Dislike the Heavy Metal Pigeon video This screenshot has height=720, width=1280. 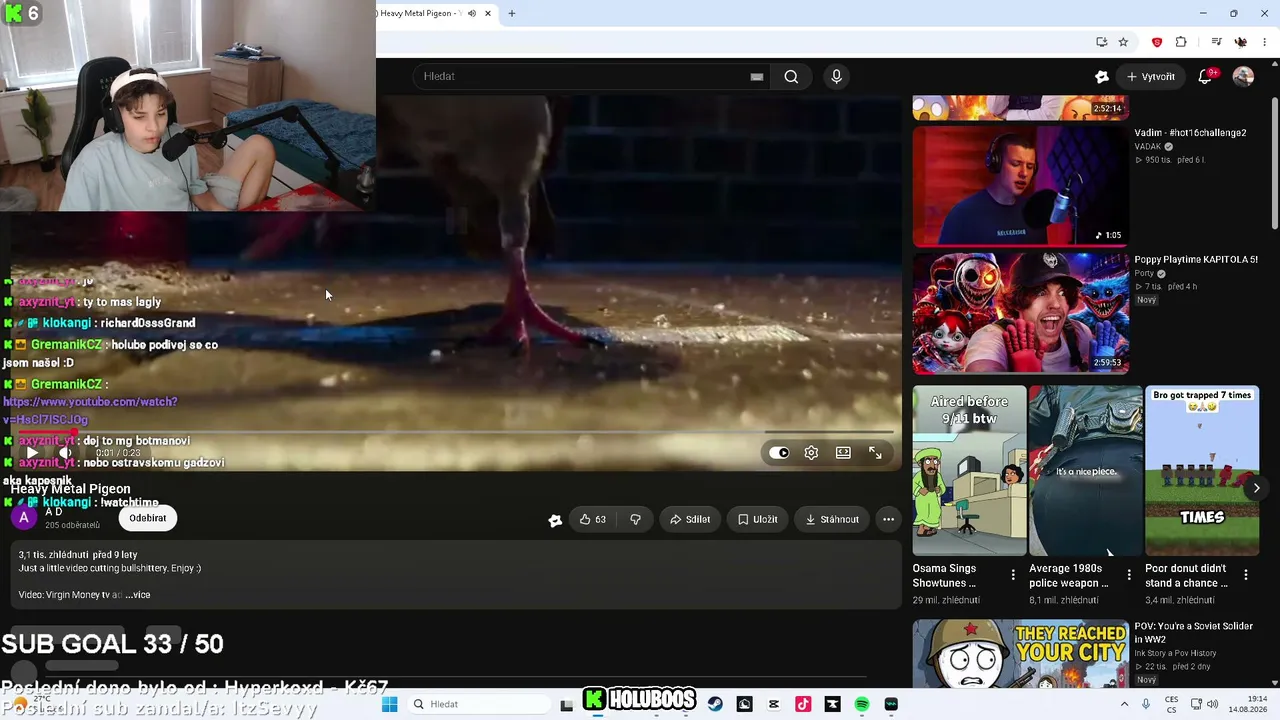point(635,519)
